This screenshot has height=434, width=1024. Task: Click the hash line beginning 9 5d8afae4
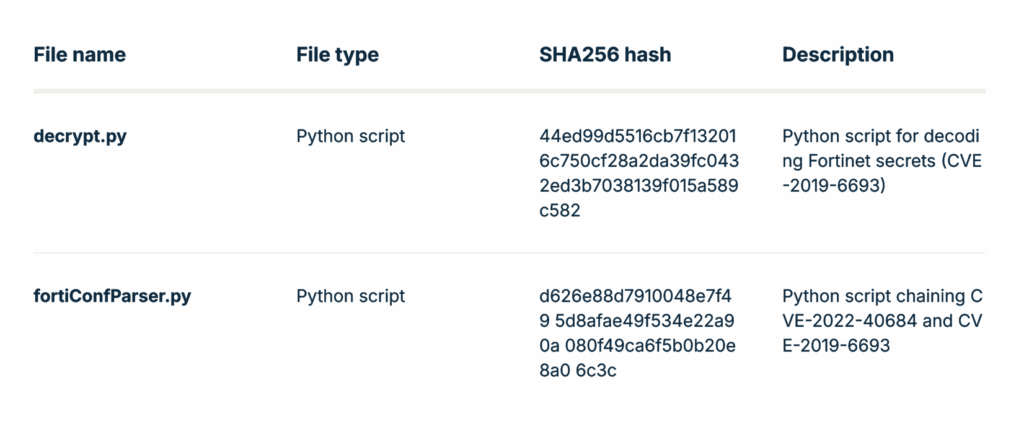pyautogui.click(x=638, y=321)
